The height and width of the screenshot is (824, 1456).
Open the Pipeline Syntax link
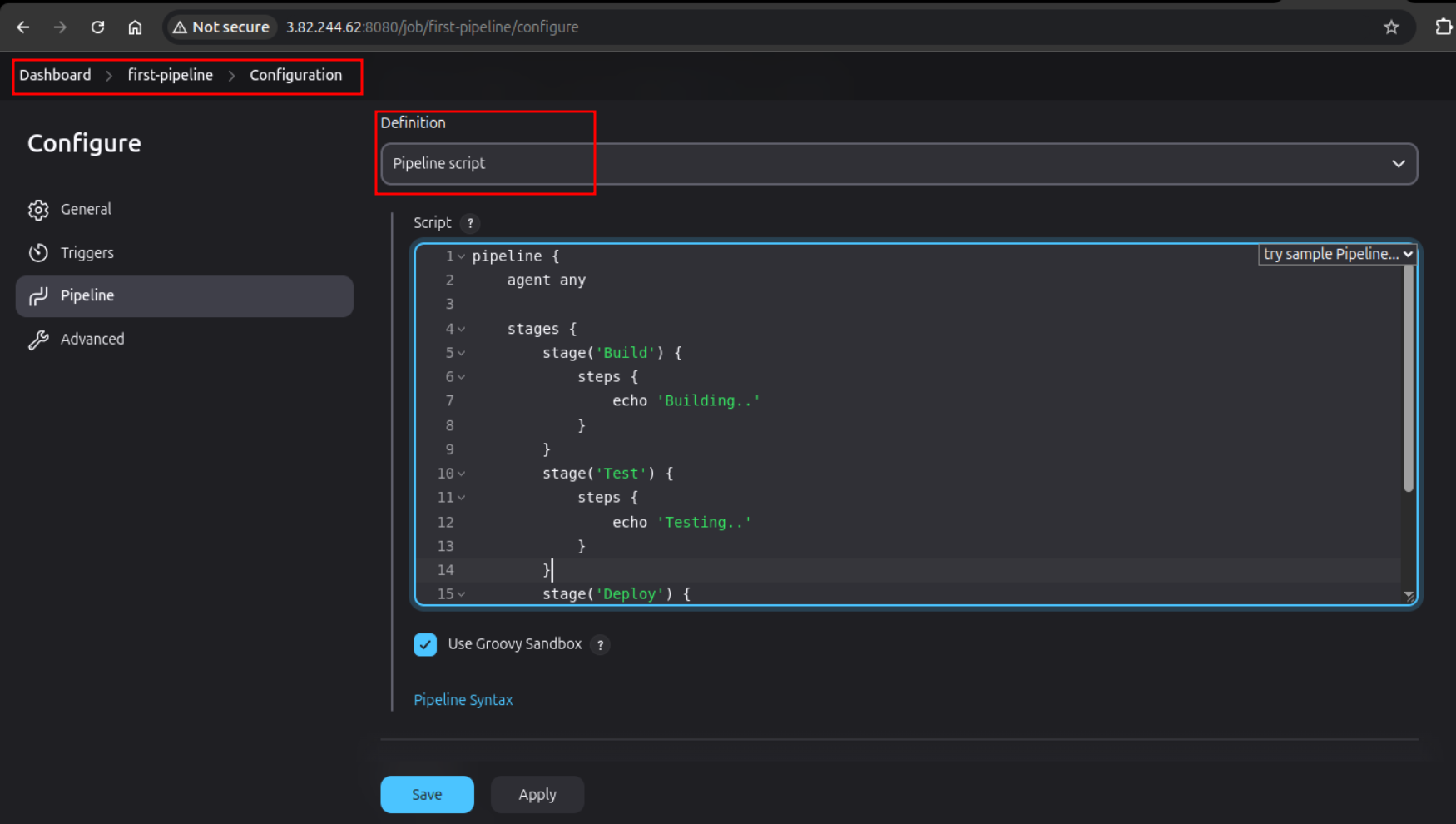tap(463, 700)
